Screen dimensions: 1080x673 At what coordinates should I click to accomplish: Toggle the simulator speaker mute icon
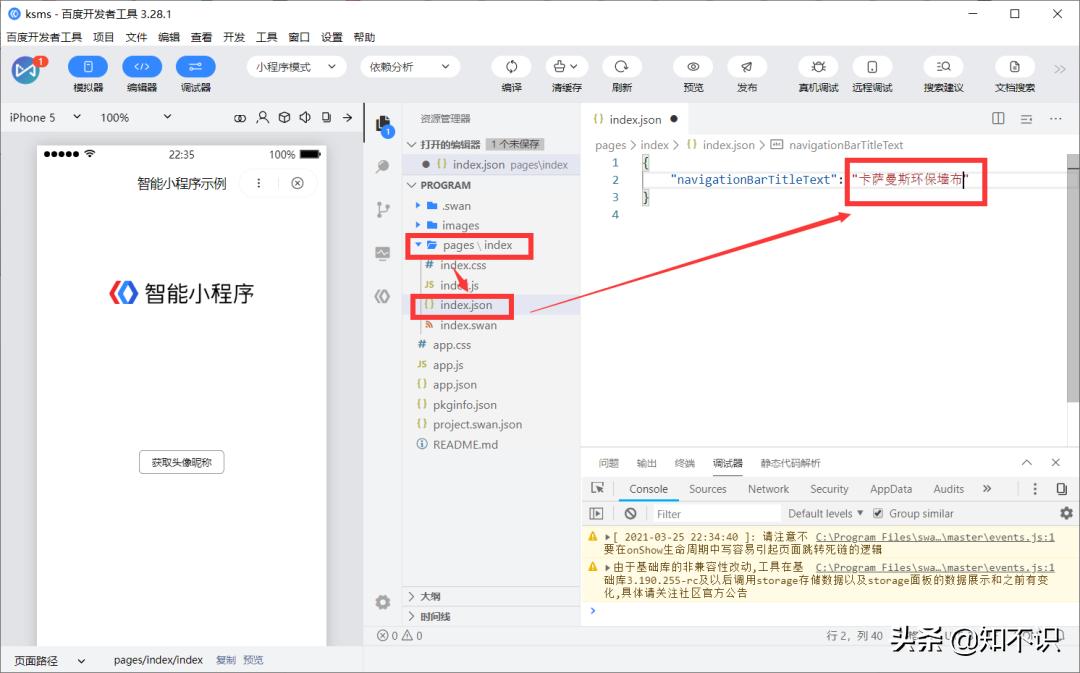pos(305,117)
